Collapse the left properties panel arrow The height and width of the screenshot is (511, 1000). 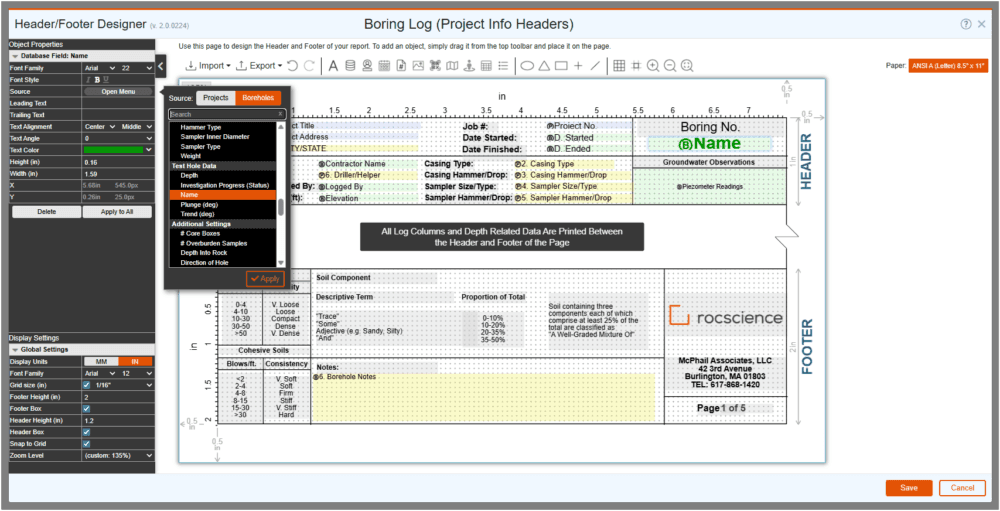coord(161,65)
